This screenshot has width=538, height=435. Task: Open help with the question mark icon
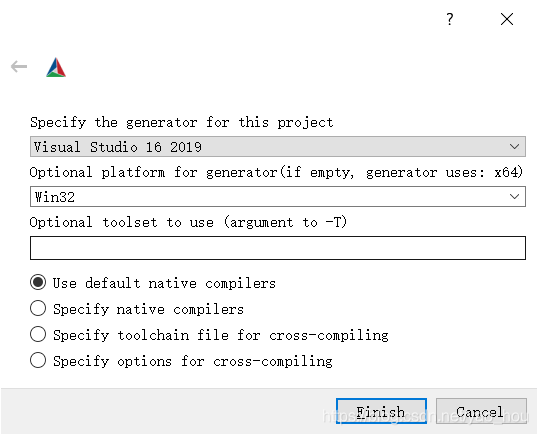coord(450,19)
